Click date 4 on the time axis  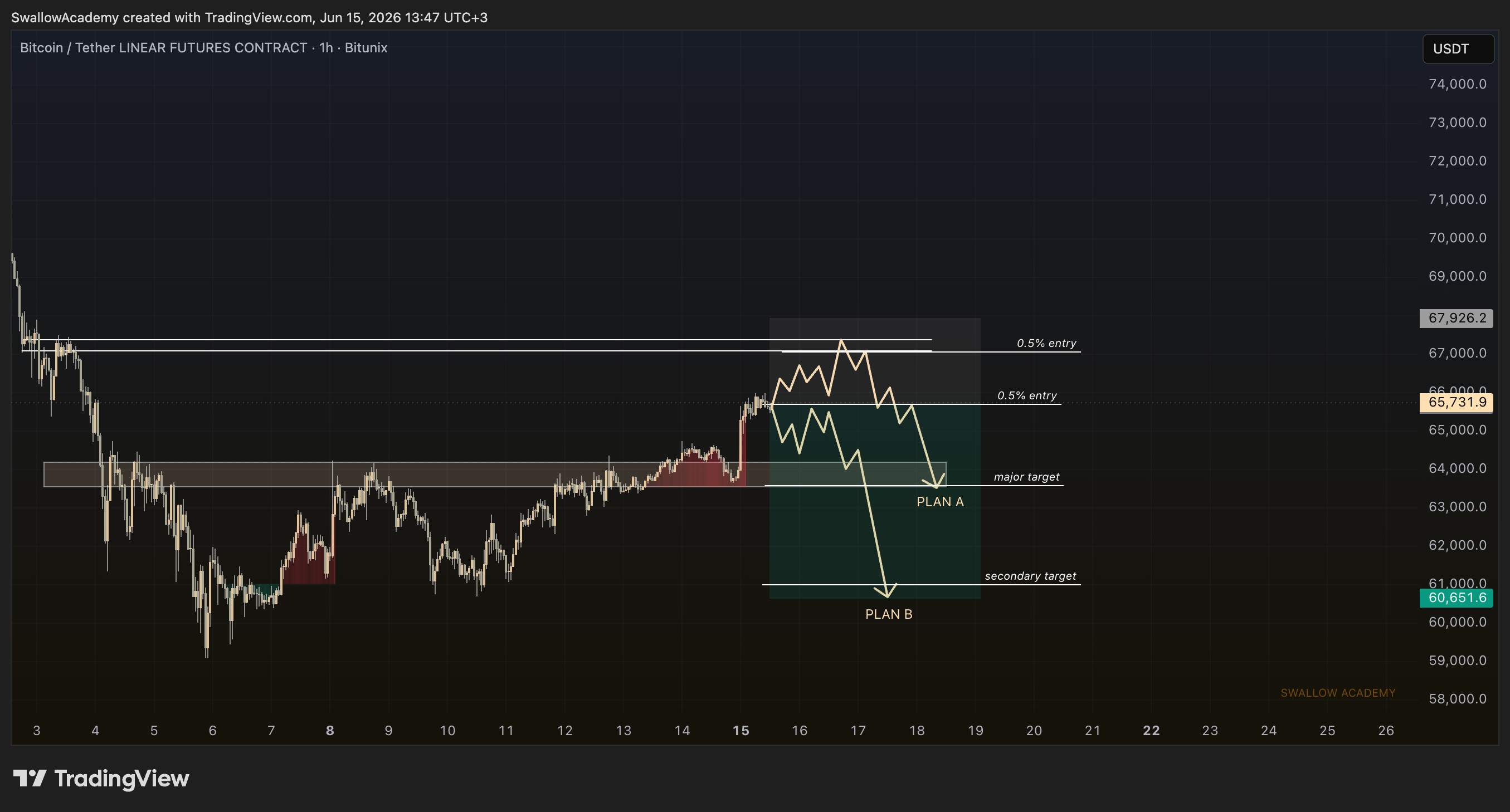tap(95, 731)
